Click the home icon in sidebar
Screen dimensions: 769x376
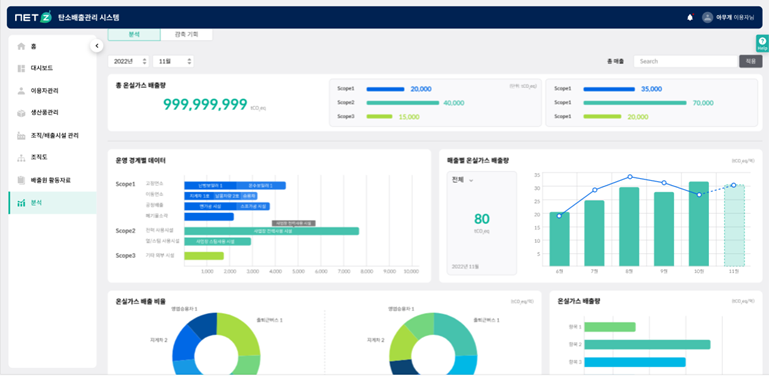pos(21,47)
